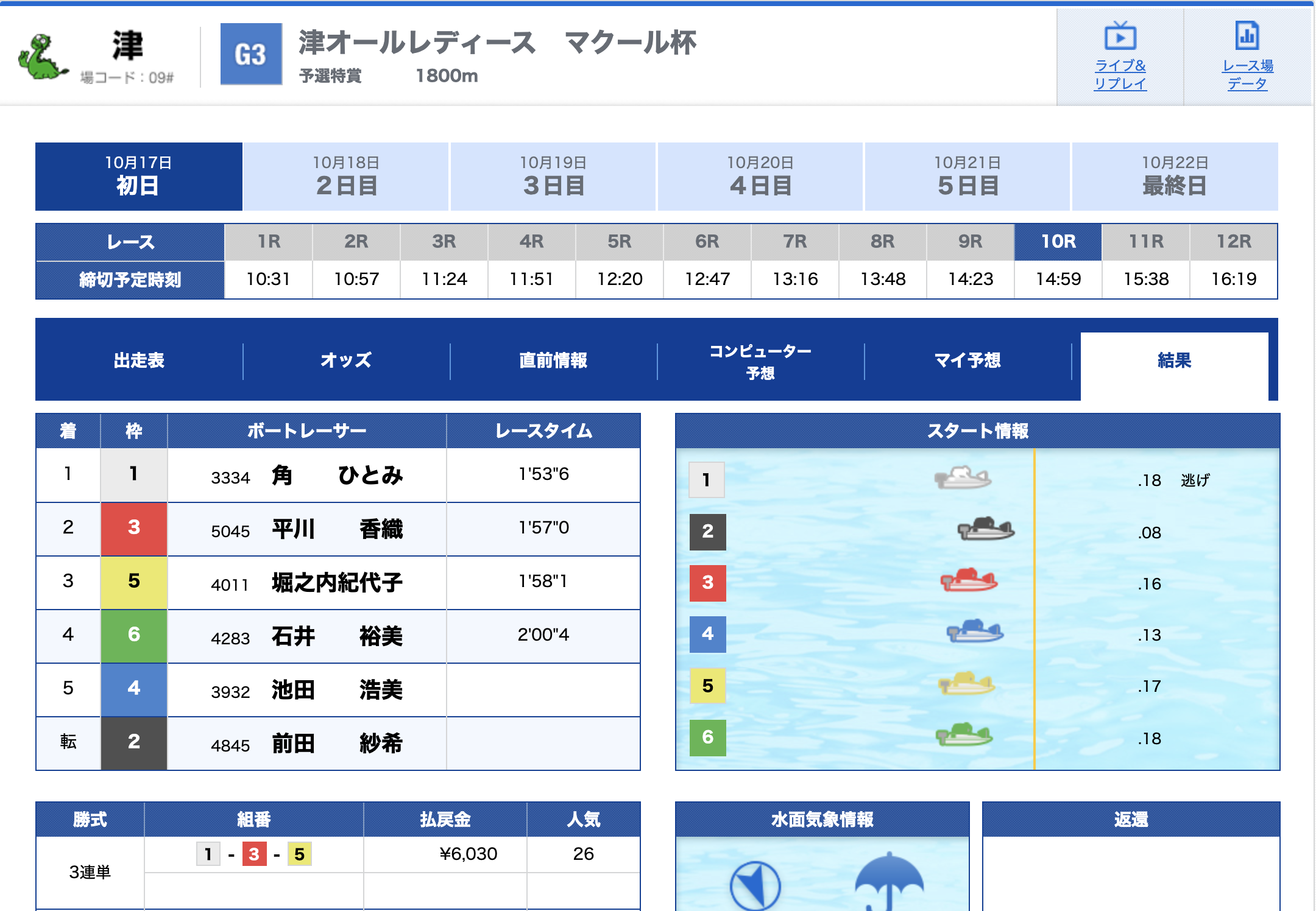Screen dimensions: 1316x911
Task: Select the 10月18日 2日目 date tab
Action: pos(346,177)
